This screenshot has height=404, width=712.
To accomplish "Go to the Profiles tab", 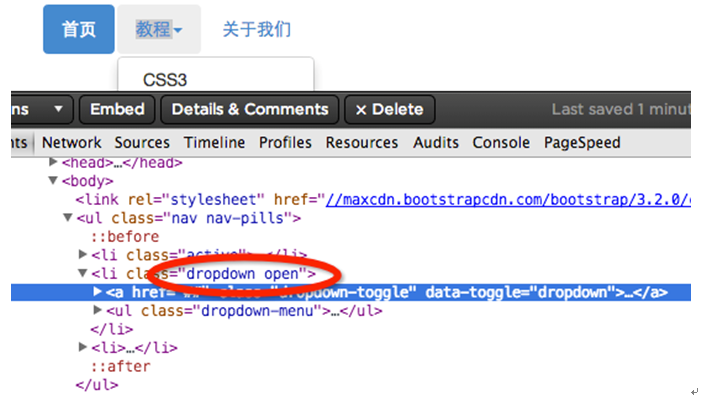I will (x=285, y=143).
